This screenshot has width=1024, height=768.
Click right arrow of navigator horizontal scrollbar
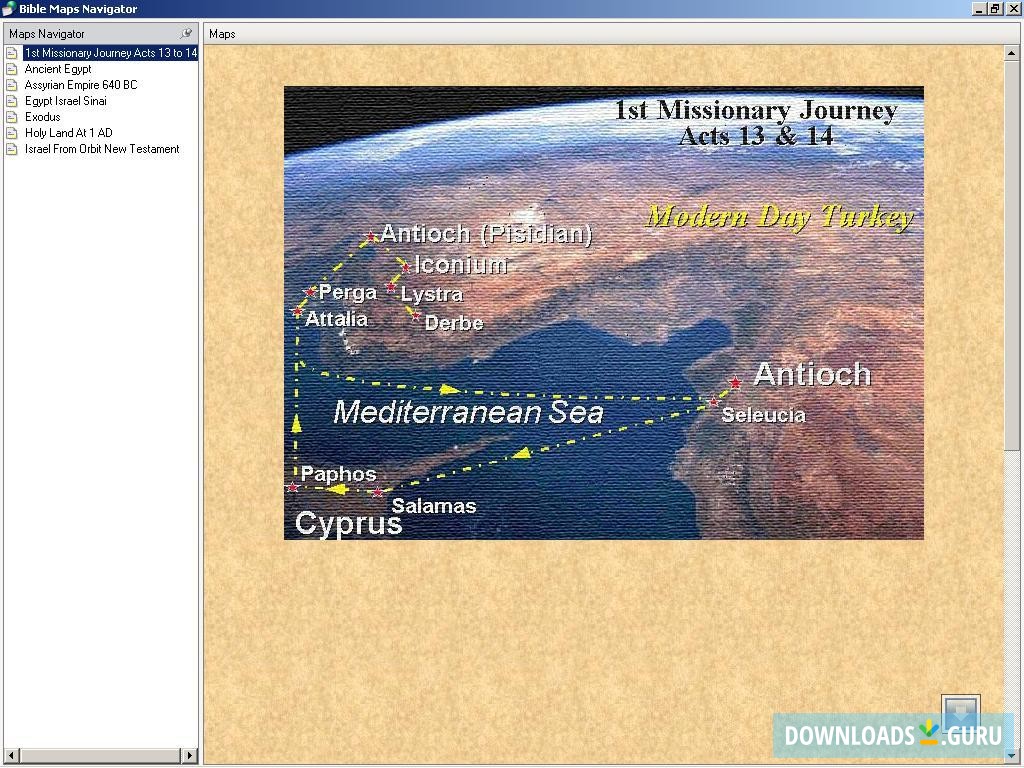point(189,756)
